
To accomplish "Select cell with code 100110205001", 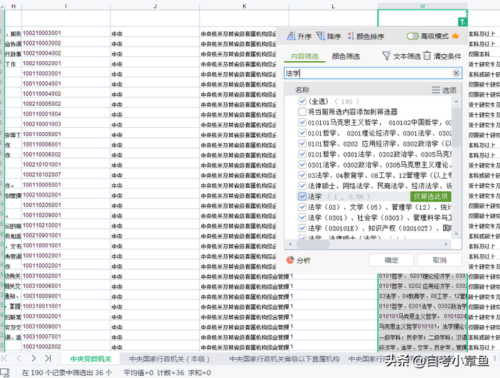I will pos(66,205).
